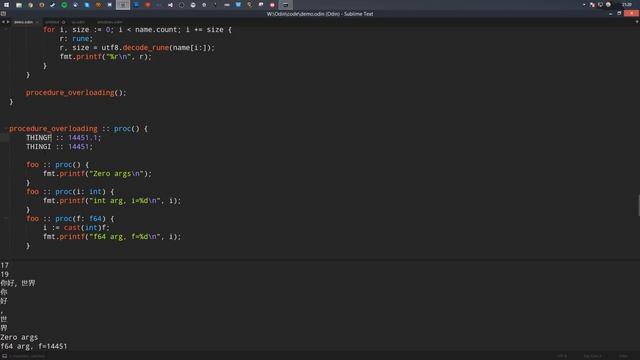This screenshot has width=640, height=360.
Task: Click the unsaved dot on untitled tab
Action: (x=64, y=22)
